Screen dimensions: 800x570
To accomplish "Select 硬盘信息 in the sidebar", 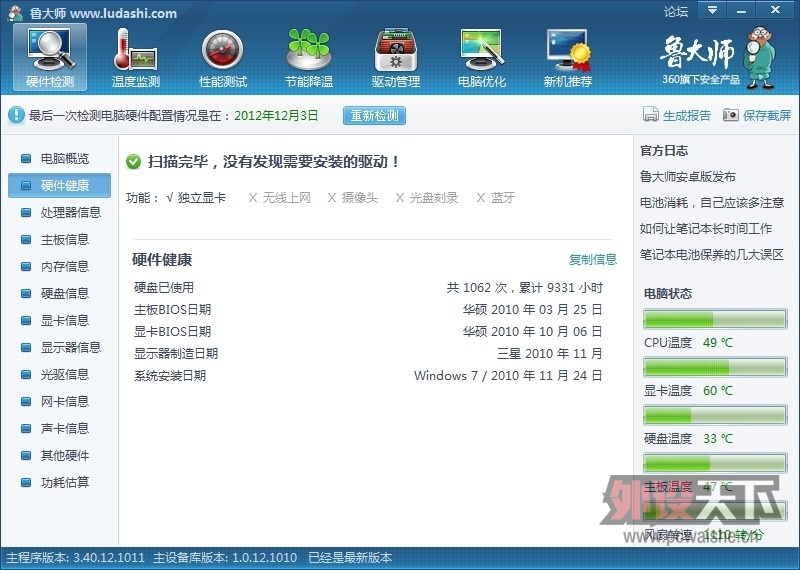I will (x=65, y=293).
